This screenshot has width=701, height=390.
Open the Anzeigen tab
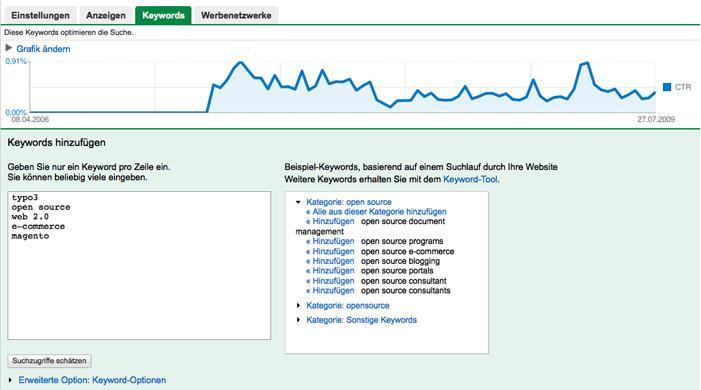[x=106, y=15]
